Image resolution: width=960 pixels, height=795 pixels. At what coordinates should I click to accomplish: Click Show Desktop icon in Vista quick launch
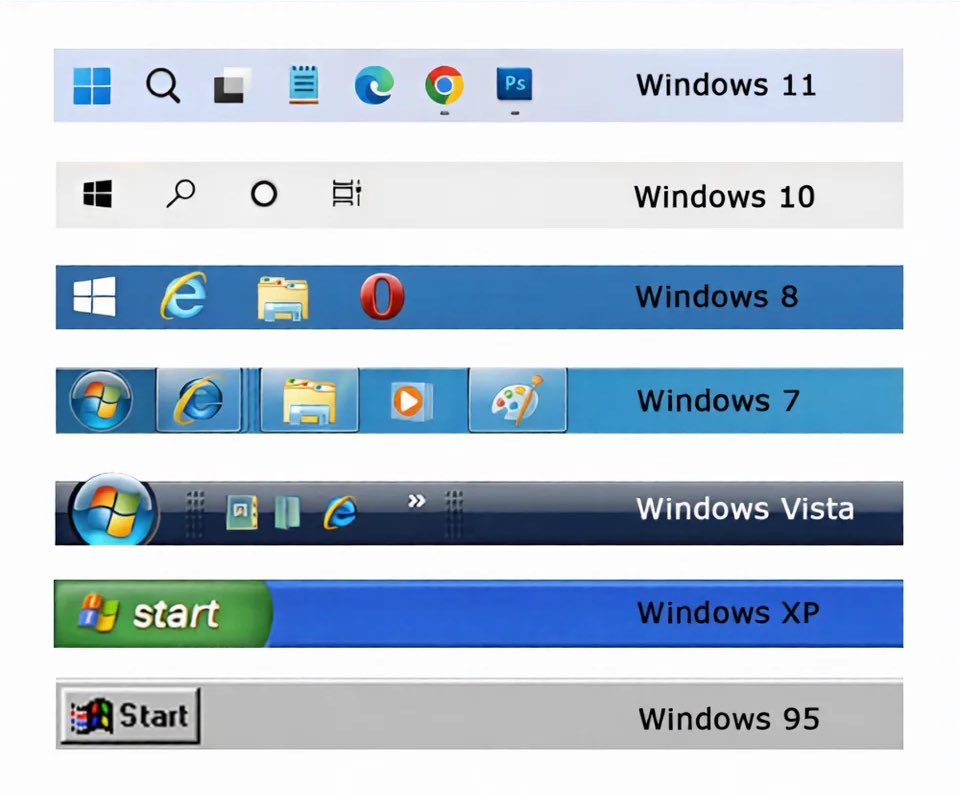(x=241, y=512)
